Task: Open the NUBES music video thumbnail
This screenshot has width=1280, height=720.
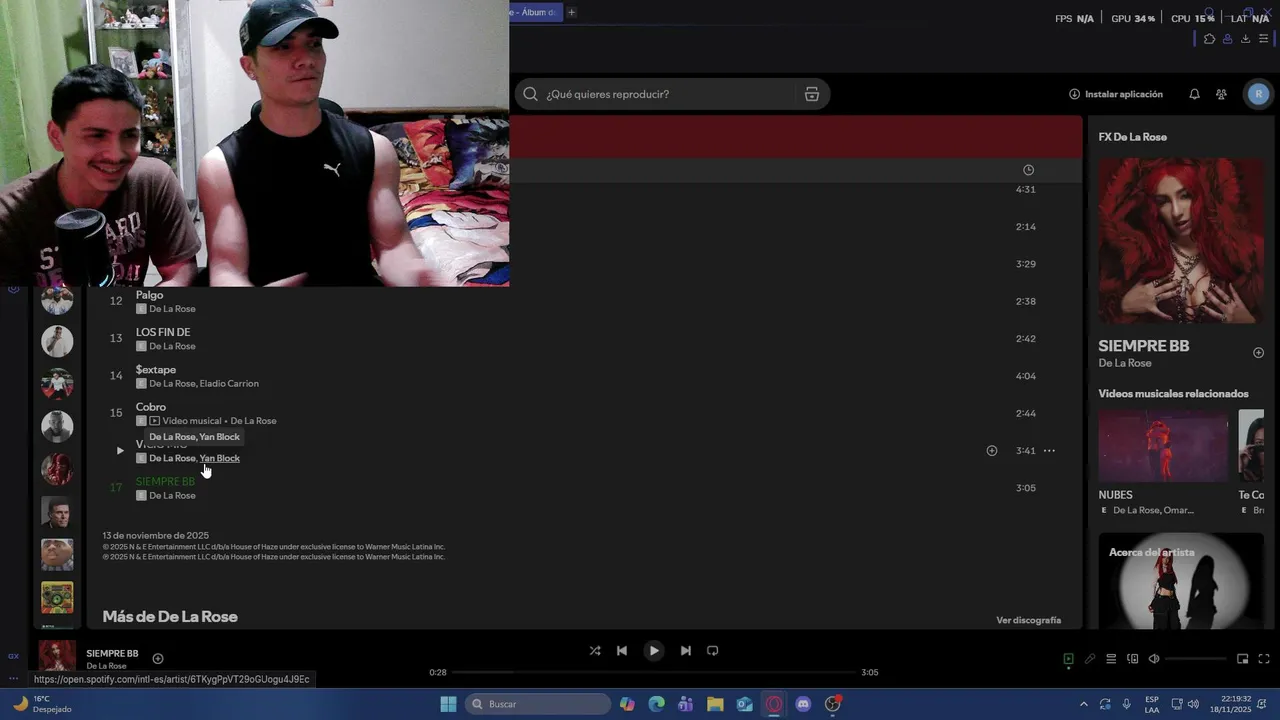Action: coord(1163,446)
